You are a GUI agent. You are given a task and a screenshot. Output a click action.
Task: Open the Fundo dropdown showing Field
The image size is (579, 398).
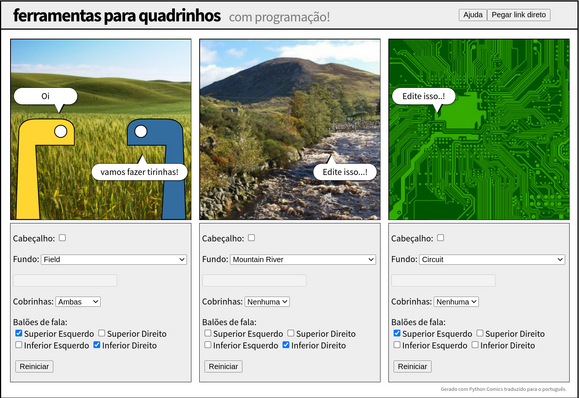pos(114,260)
